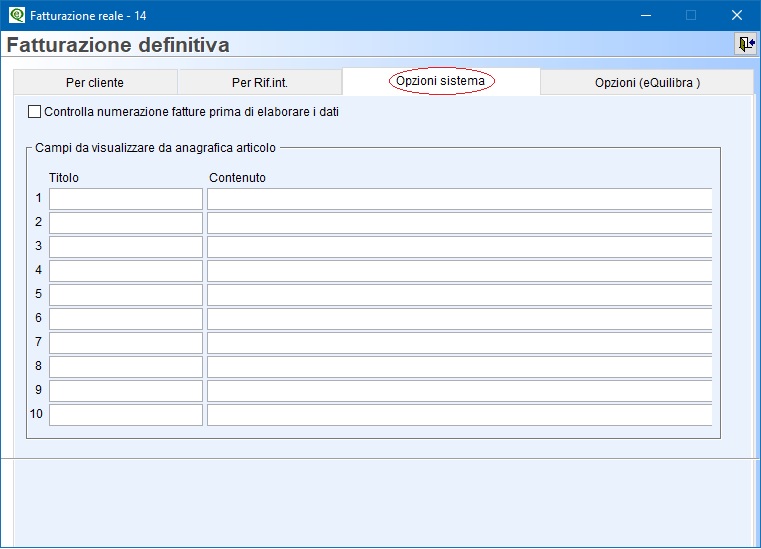Image resolution: width=761 pixels, height=549 pixels.
Task: Open the application icon menu in title bar
Action: [16, 15]
